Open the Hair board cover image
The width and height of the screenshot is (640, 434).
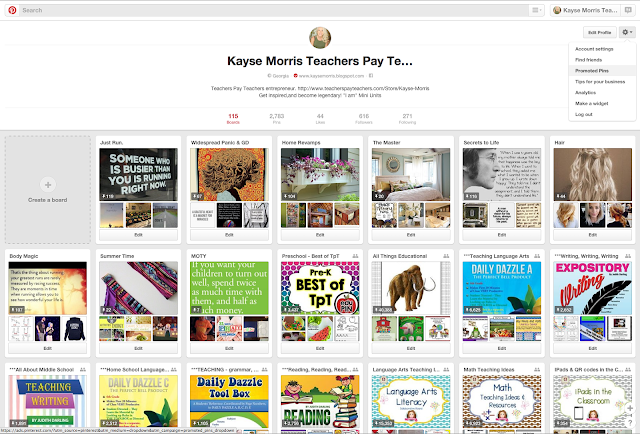pyautogui.click(x=593, y=174)
